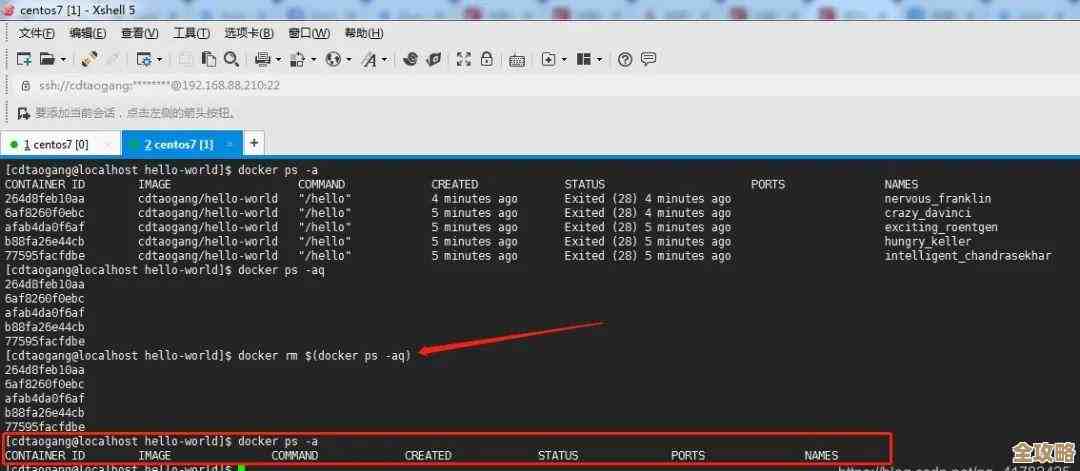Click the green leaf Xagent icon

(x=433, y=59)
